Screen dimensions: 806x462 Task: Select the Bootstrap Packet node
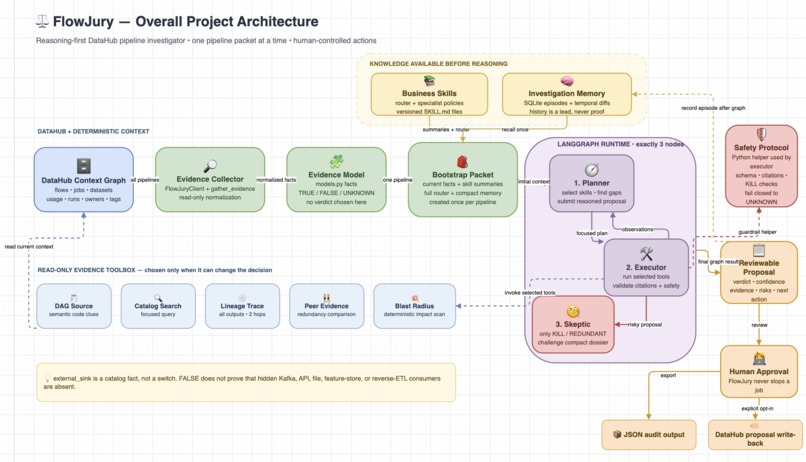point(463,179)
